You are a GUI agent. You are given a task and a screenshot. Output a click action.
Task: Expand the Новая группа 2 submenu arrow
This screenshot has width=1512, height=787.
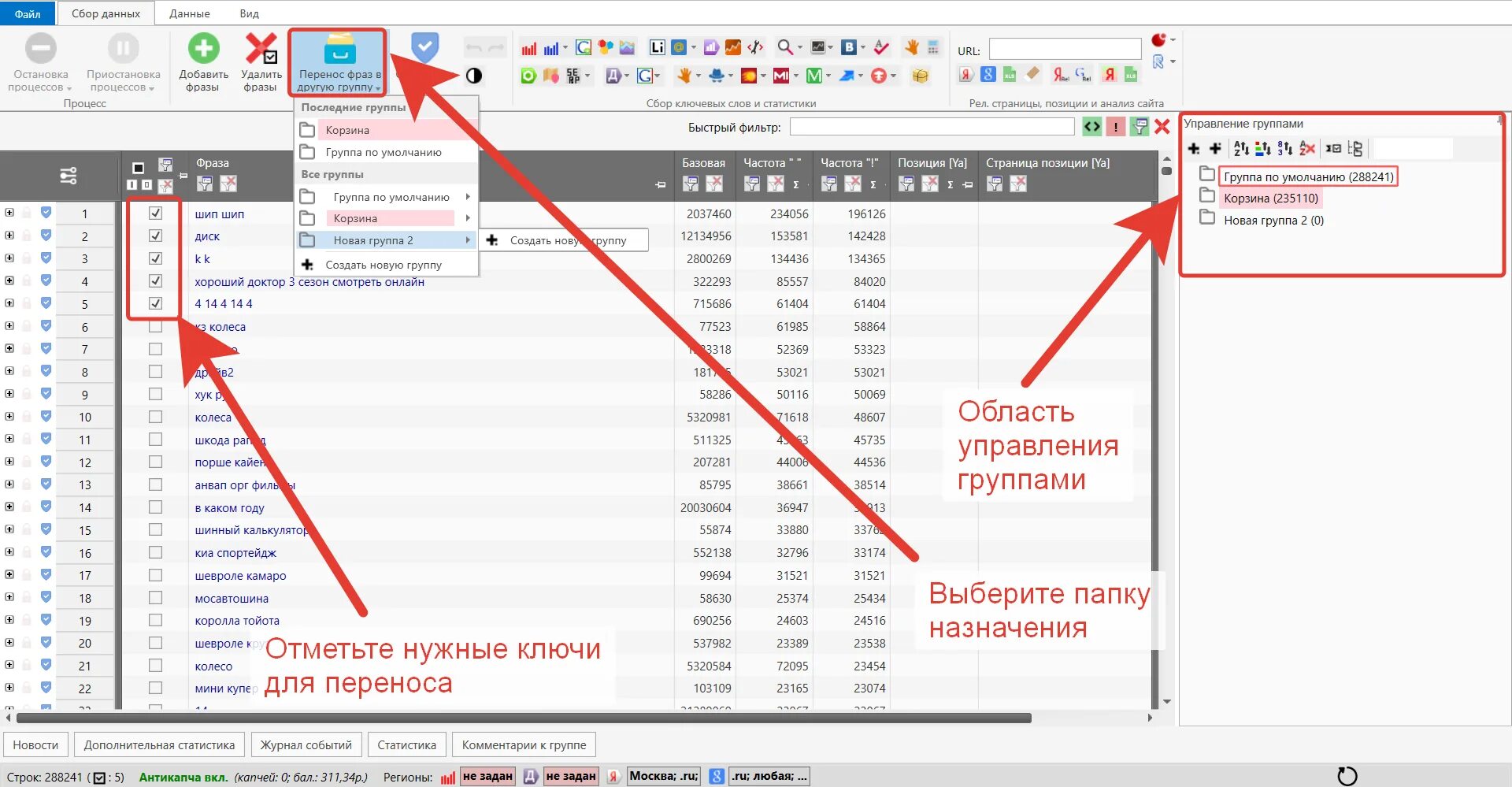click(x=468, y=240)
